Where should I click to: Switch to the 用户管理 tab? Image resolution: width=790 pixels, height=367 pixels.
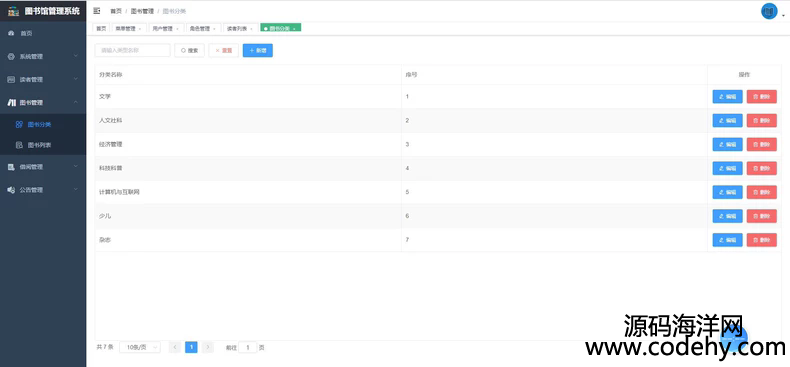[x=162, y=29]
